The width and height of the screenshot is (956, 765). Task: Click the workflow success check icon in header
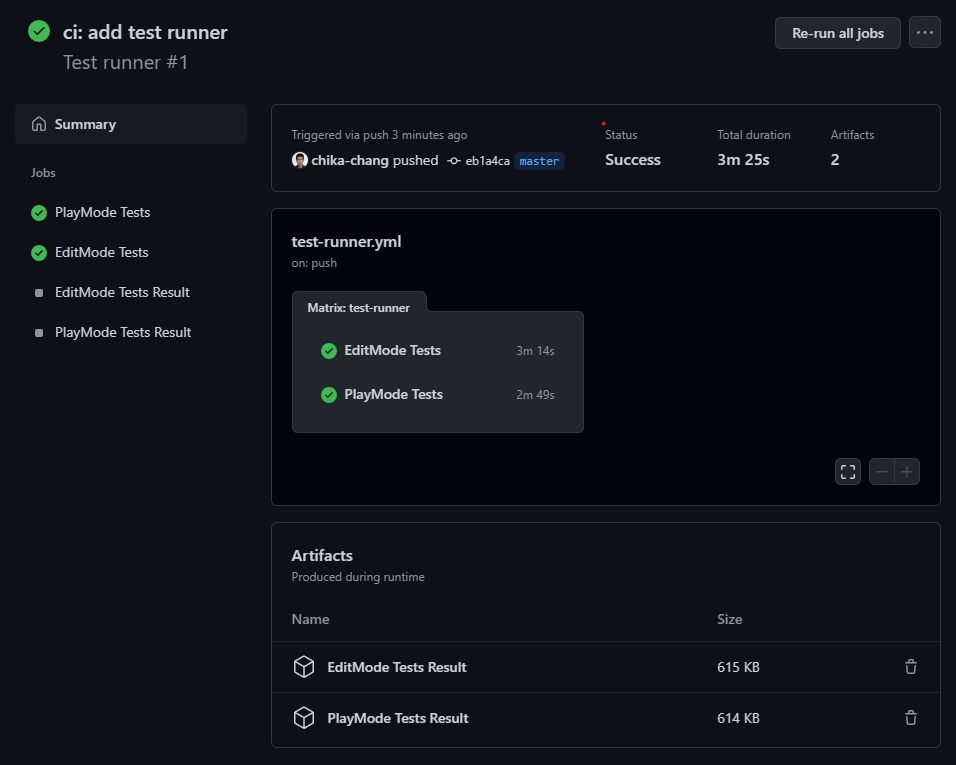click(x=39, y=31)
